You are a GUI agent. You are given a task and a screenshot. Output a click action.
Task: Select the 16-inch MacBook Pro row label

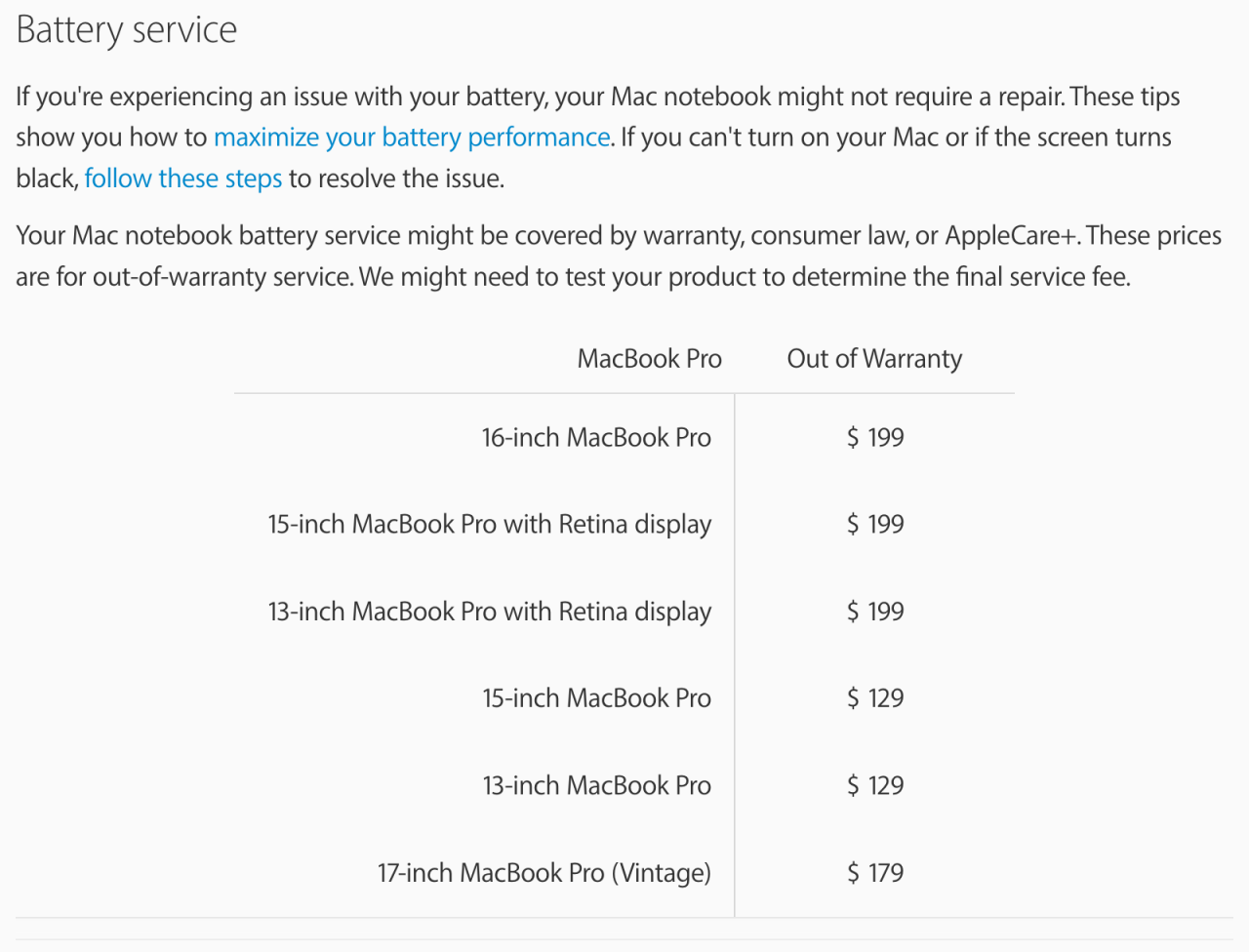pos(596,437)
